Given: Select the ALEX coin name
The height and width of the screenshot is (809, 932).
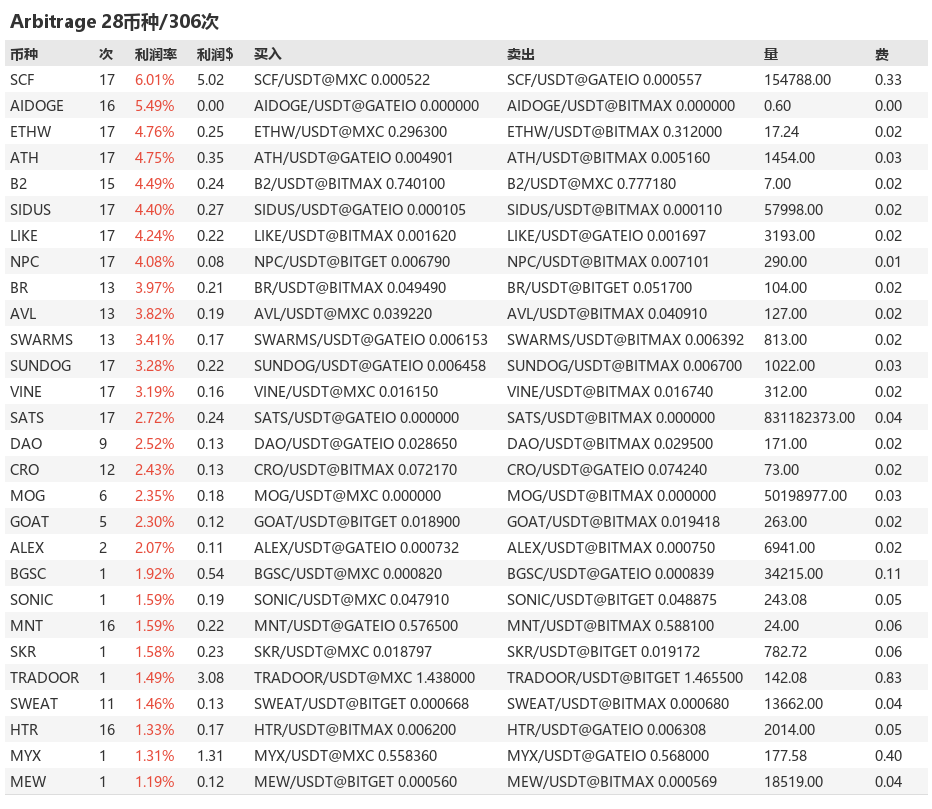Looking at the screenshot, I should pos(27,548).
